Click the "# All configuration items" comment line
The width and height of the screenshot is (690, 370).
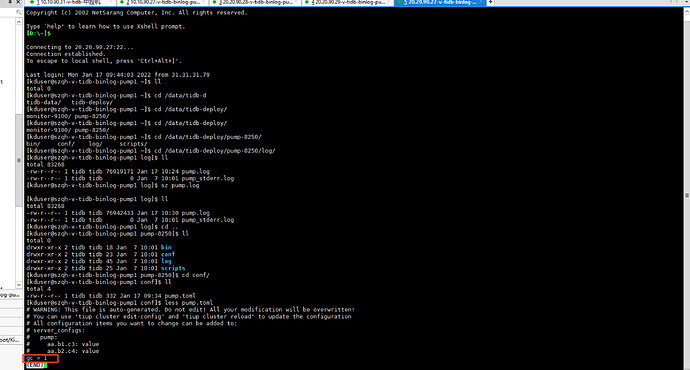pyautogui.click(x=132, y=323)
